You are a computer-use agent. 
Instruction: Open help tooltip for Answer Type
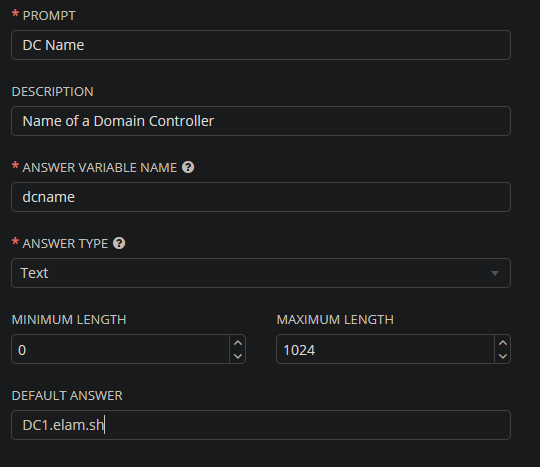(119, 243)
